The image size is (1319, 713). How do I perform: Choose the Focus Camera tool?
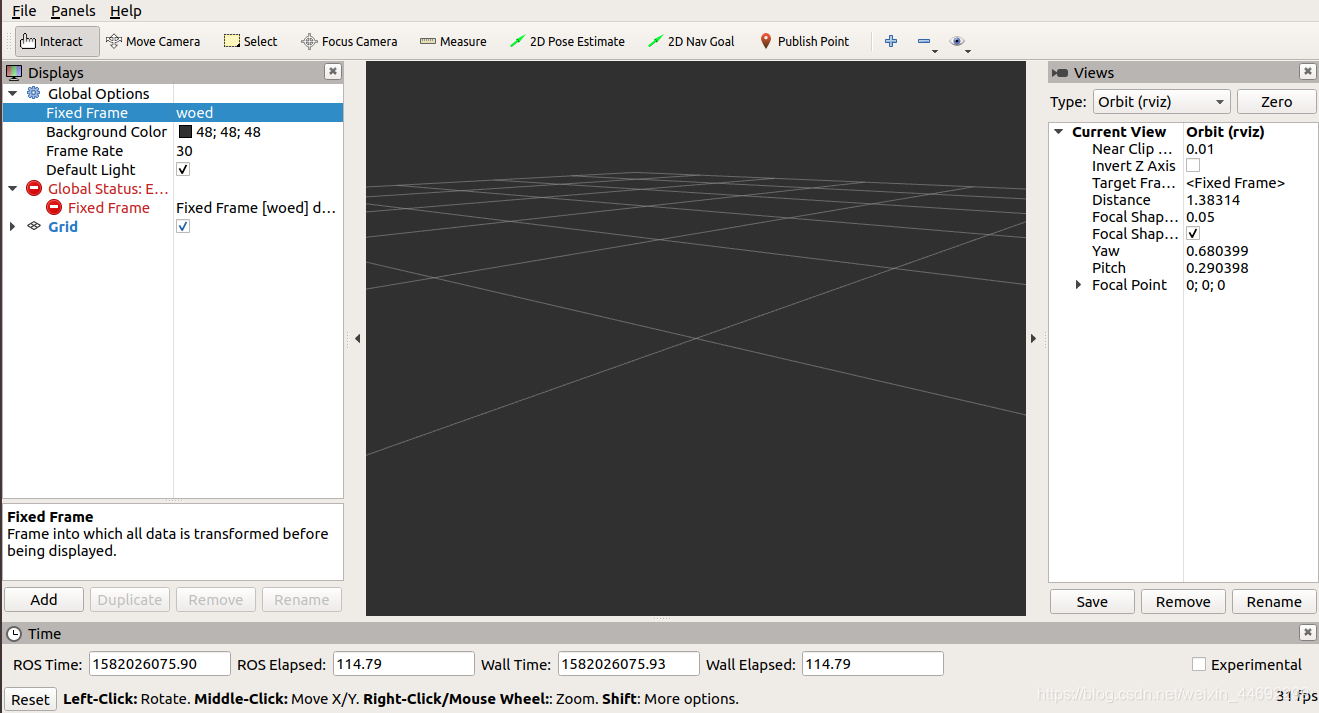coord(349,41)
